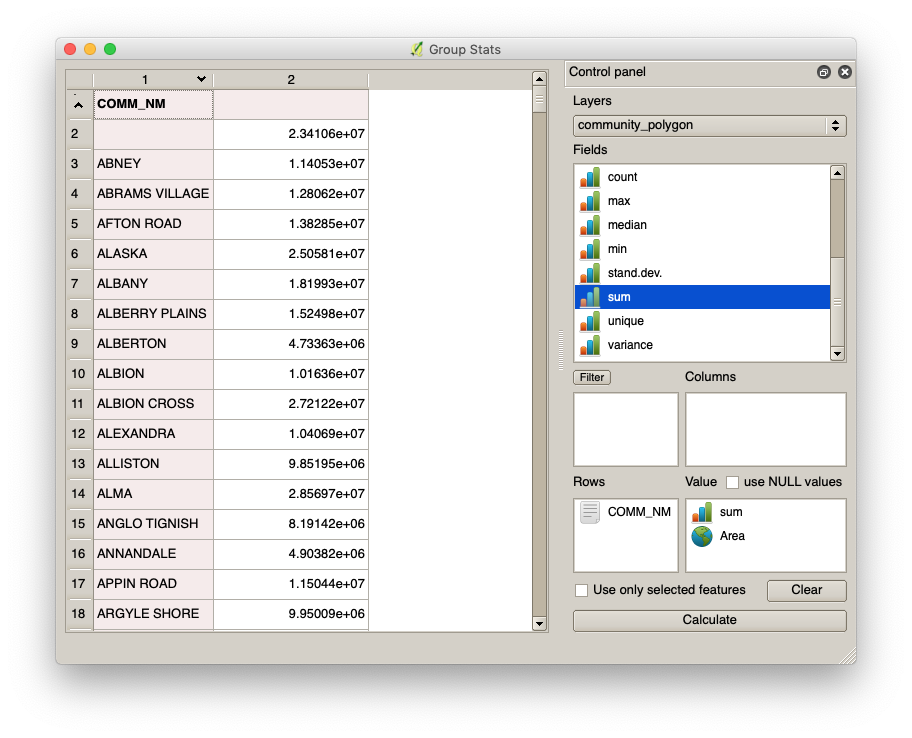The image size is (912, 738).
Task: Select the ANGLO TIGNISH cell
Action: (154, 525)
